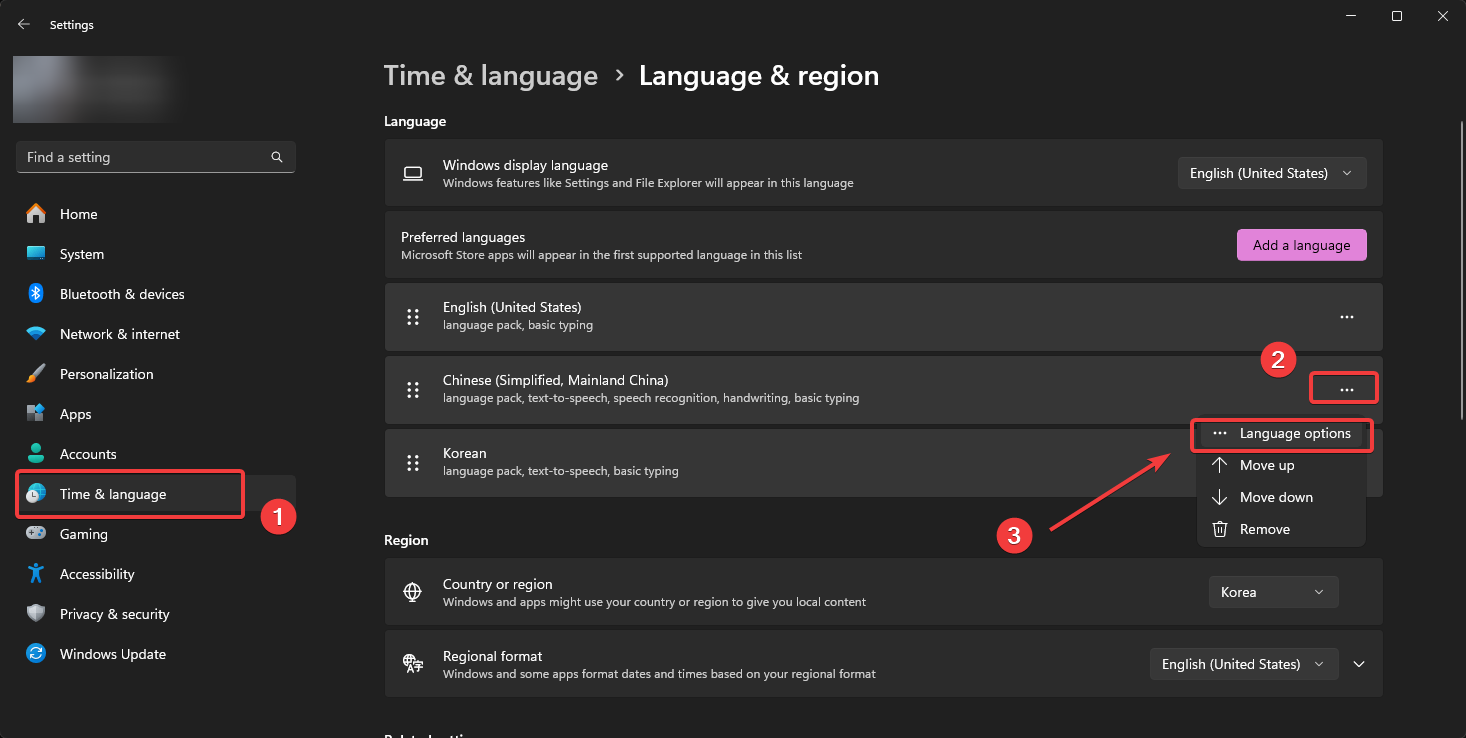The height and width of the screenshot is (738, 1466).
Task: Click Time & language breadcrumb link
Action: pyautogui.click(x=491, y=76)
